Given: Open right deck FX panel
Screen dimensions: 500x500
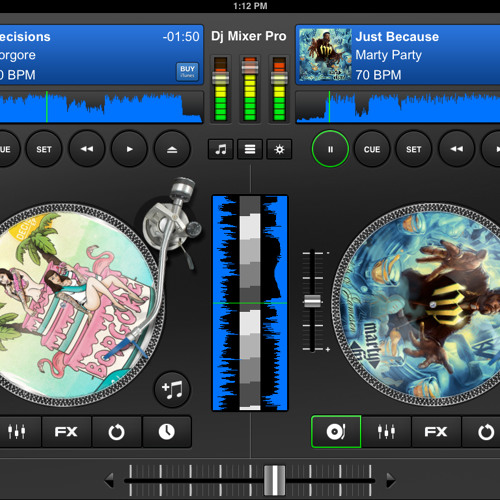Looking at the screenshot, I should 436,431.
